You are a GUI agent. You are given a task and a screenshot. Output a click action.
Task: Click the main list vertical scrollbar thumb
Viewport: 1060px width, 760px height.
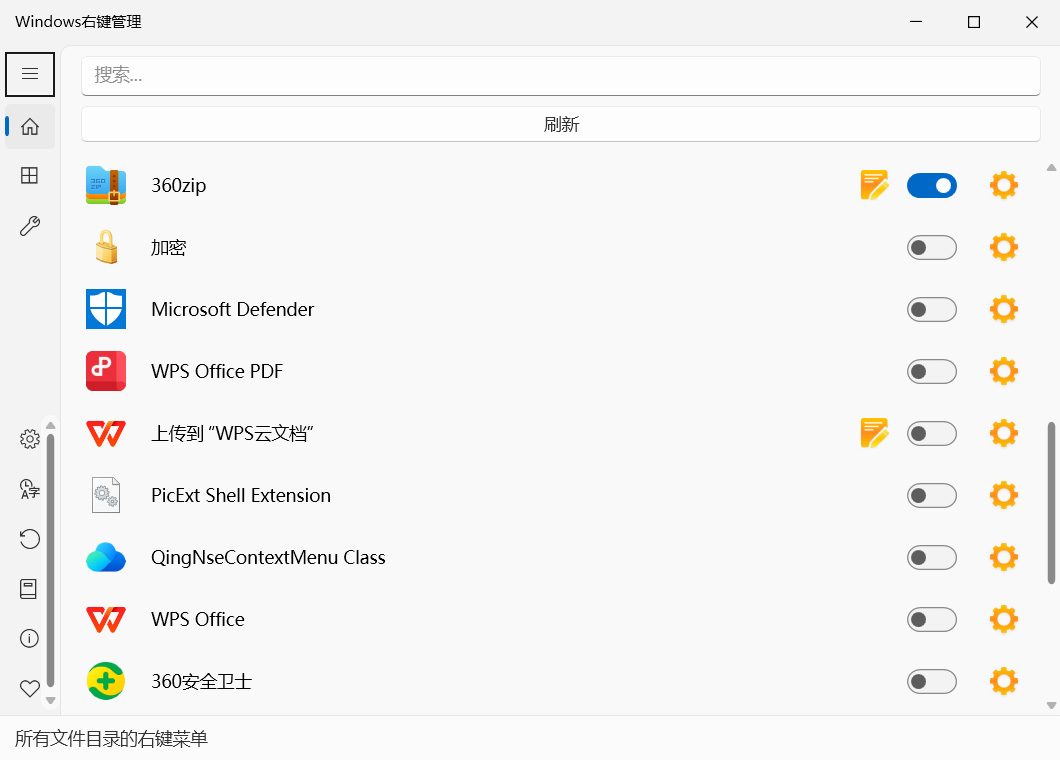(1051, 503)
